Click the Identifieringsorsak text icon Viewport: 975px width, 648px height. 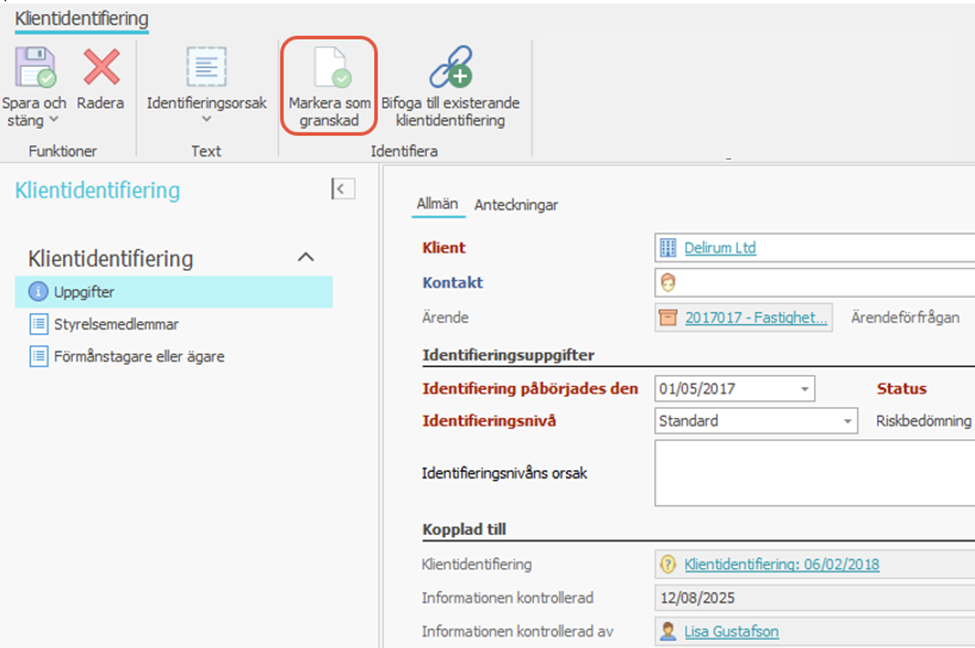pyautogui.click(x=207, y=67)
